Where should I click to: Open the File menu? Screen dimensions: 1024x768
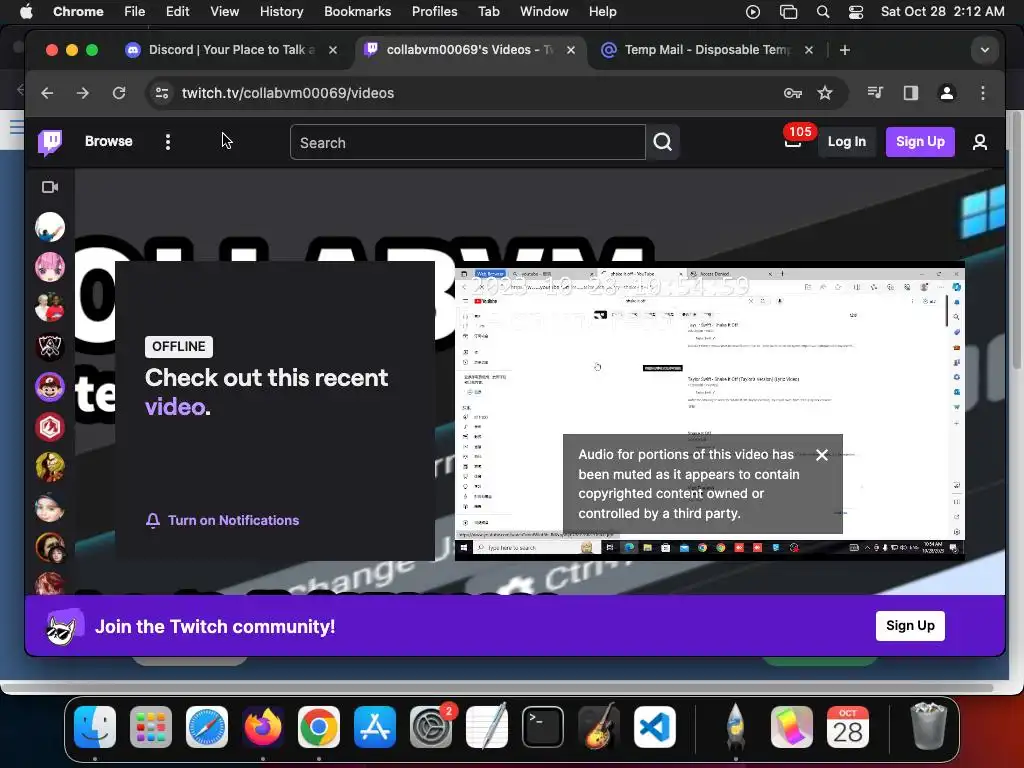click(135, 12)
